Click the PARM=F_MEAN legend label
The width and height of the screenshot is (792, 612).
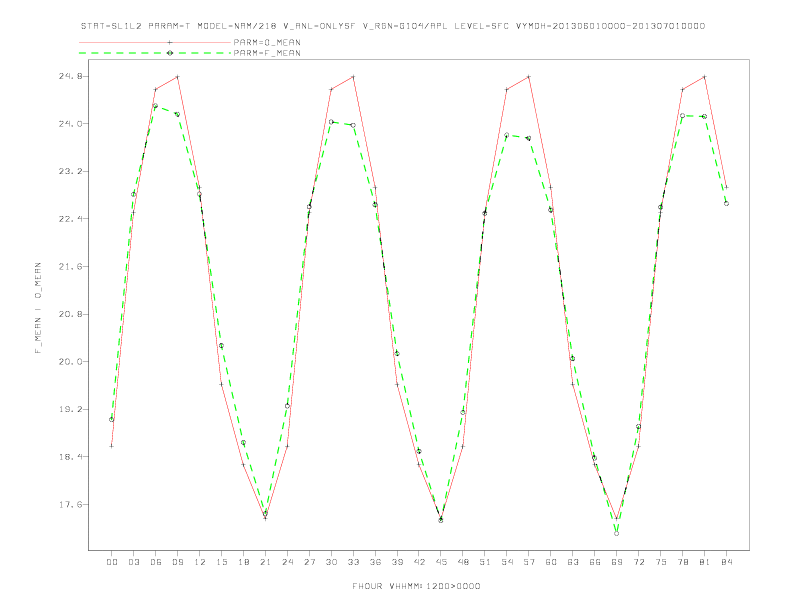[267, 53]
